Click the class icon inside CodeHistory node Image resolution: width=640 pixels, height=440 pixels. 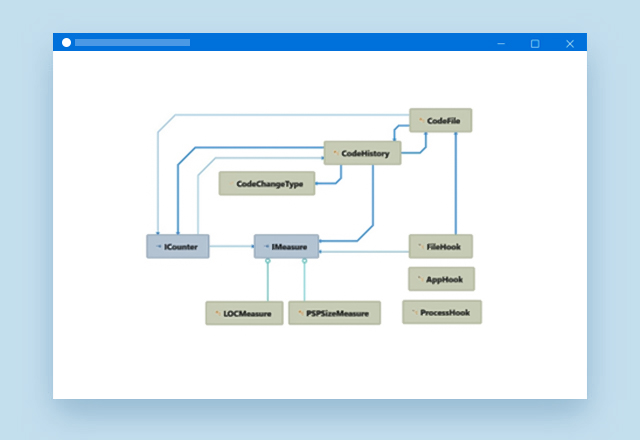pyautogui.click(x=336, y=153)
